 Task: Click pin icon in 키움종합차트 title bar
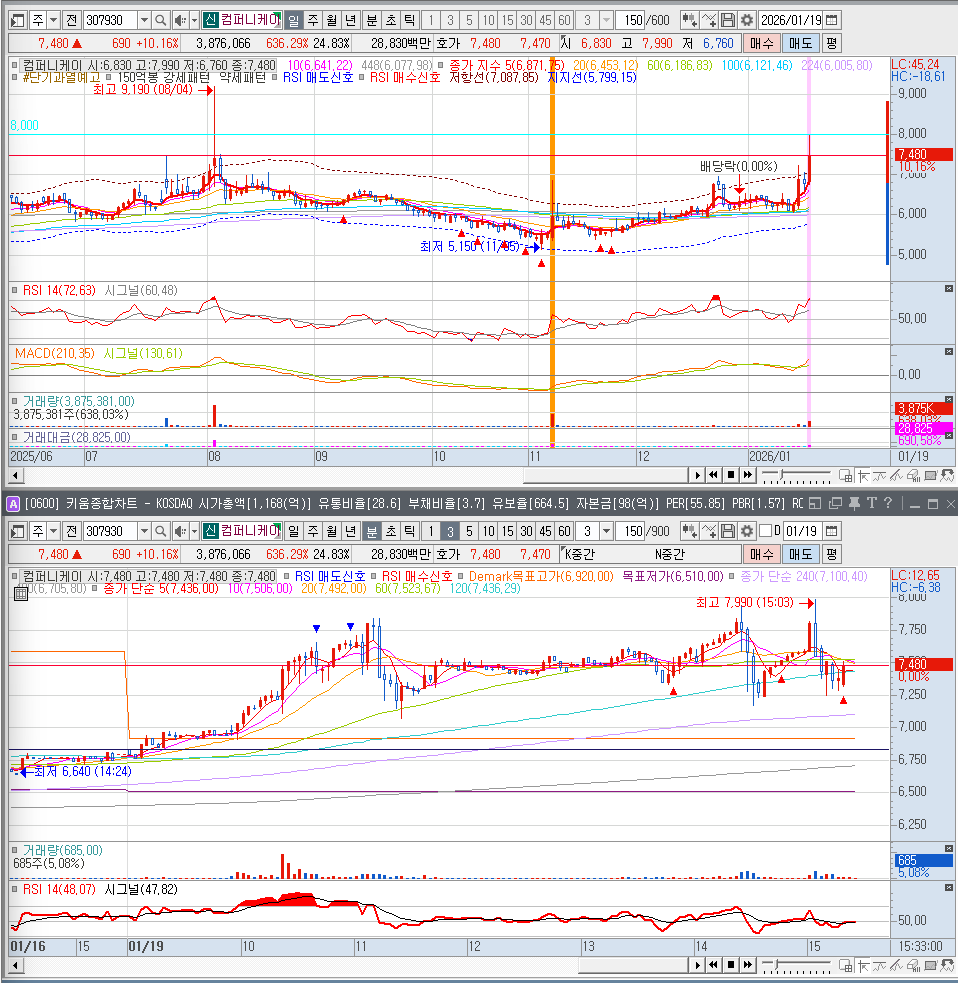(x=854, y=503)
